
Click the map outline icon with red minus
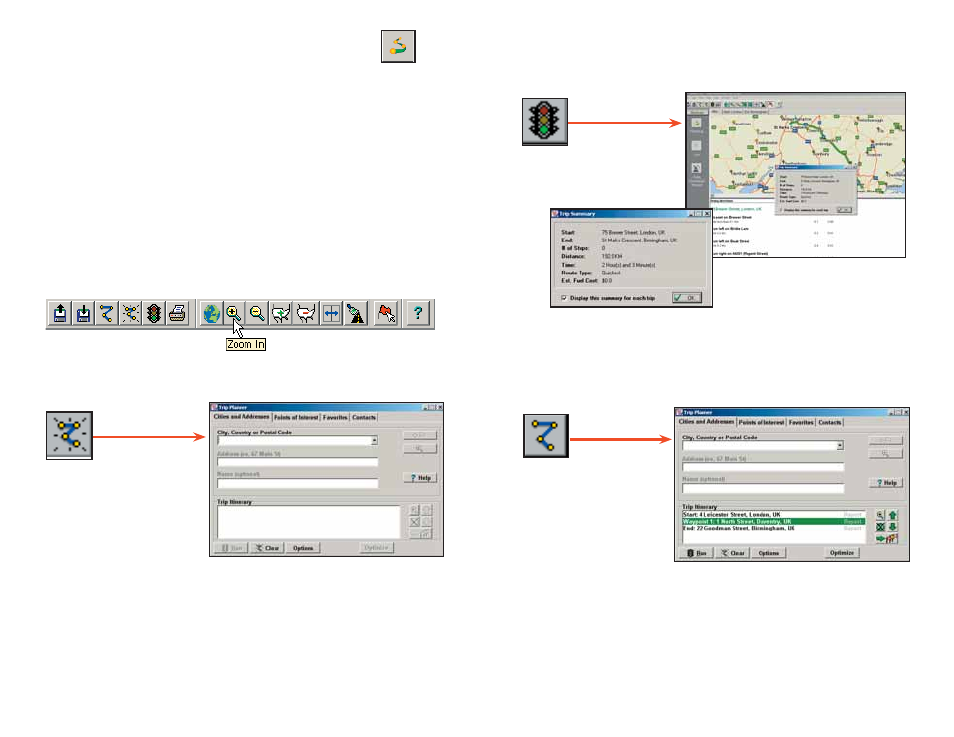306,313
